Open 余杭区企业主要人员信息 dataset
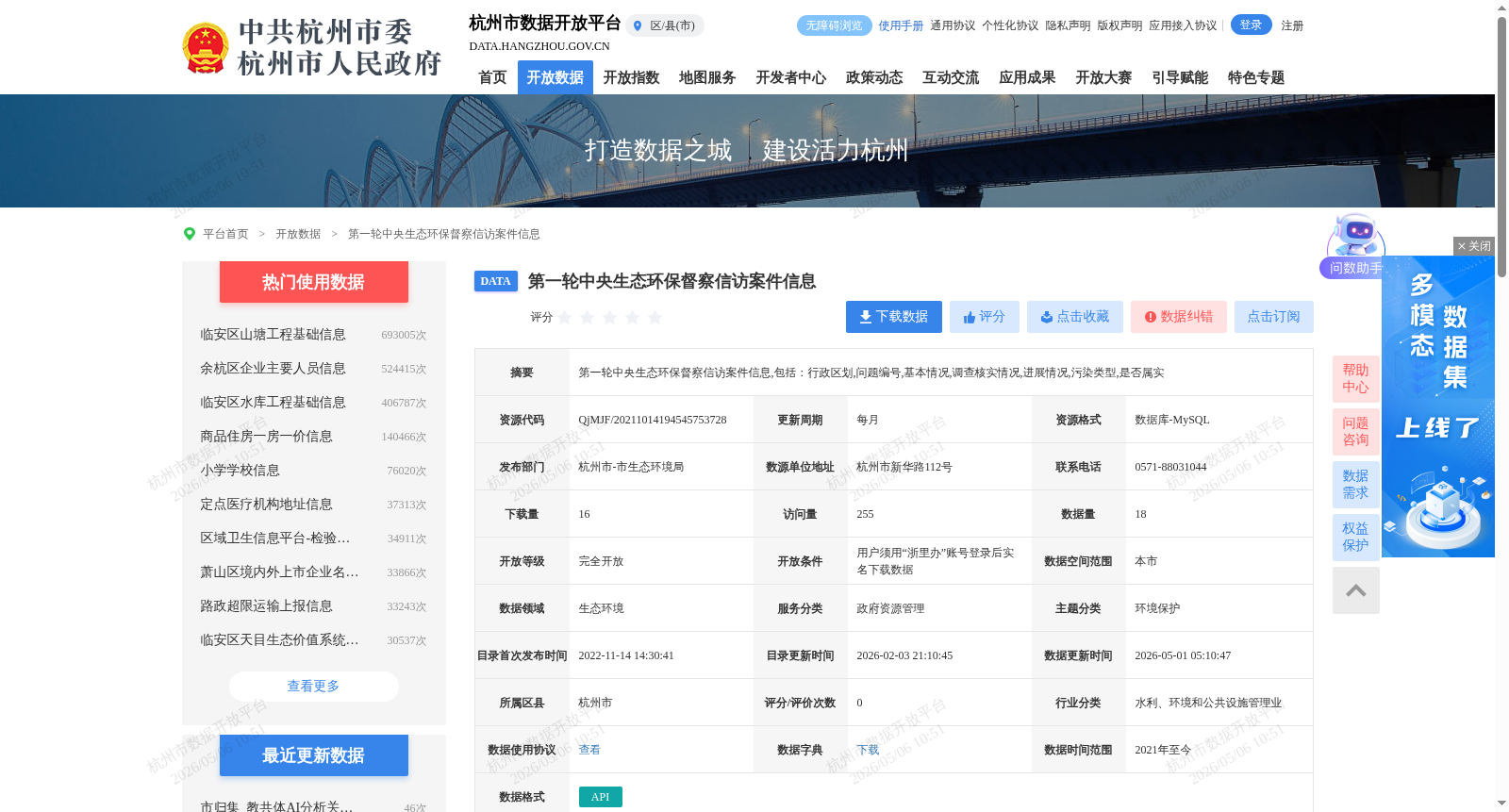The width and height of the screenshot is (1509, 812). (x=273, y=369)
